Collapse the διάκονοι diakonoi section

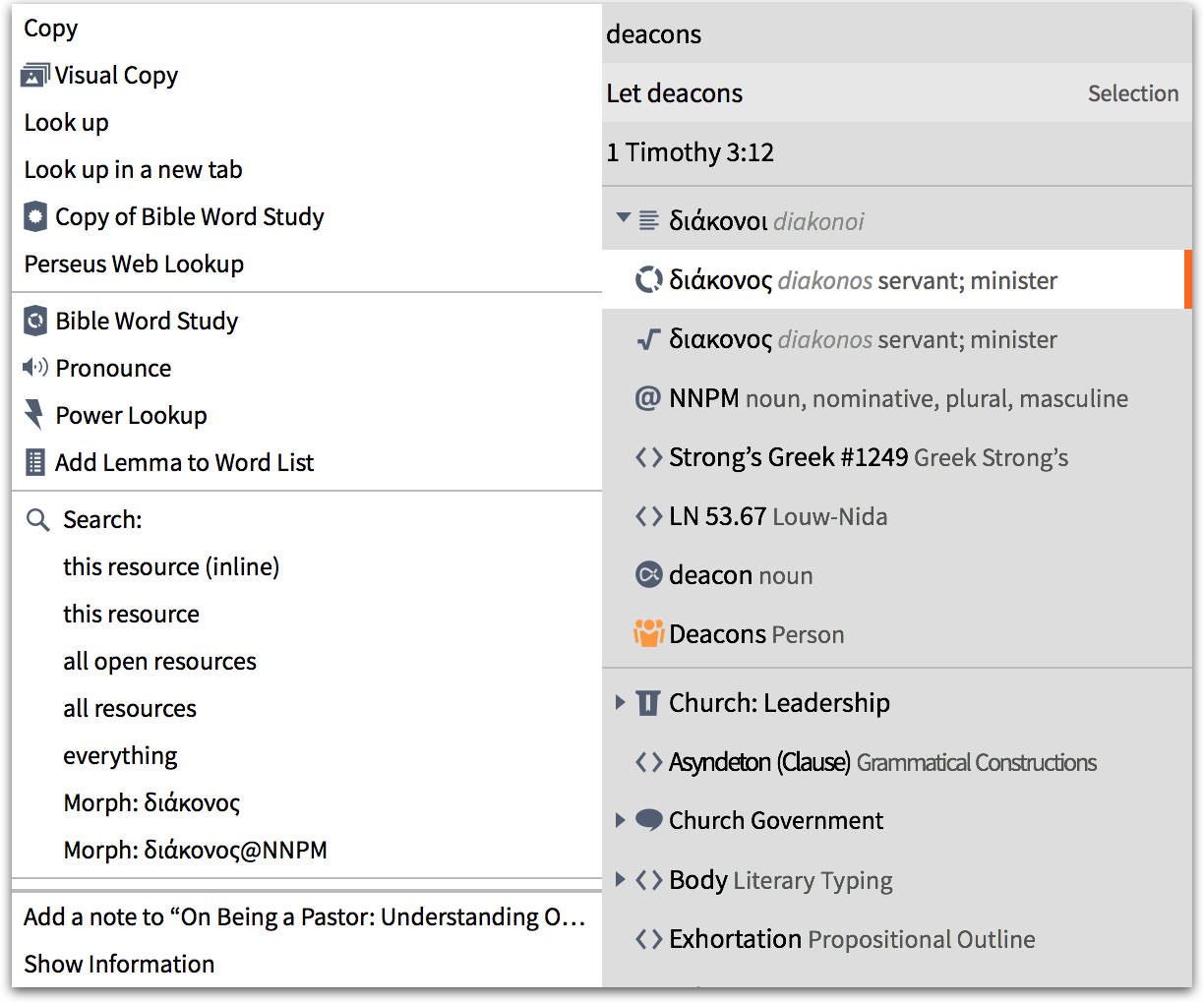tap(623, 218)
